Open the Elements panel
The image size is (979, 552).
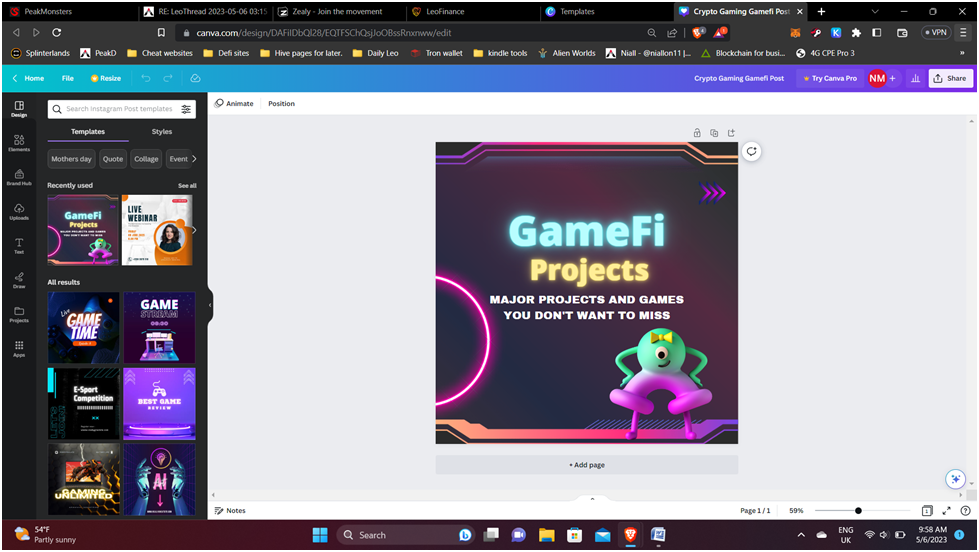click(19, 143)
